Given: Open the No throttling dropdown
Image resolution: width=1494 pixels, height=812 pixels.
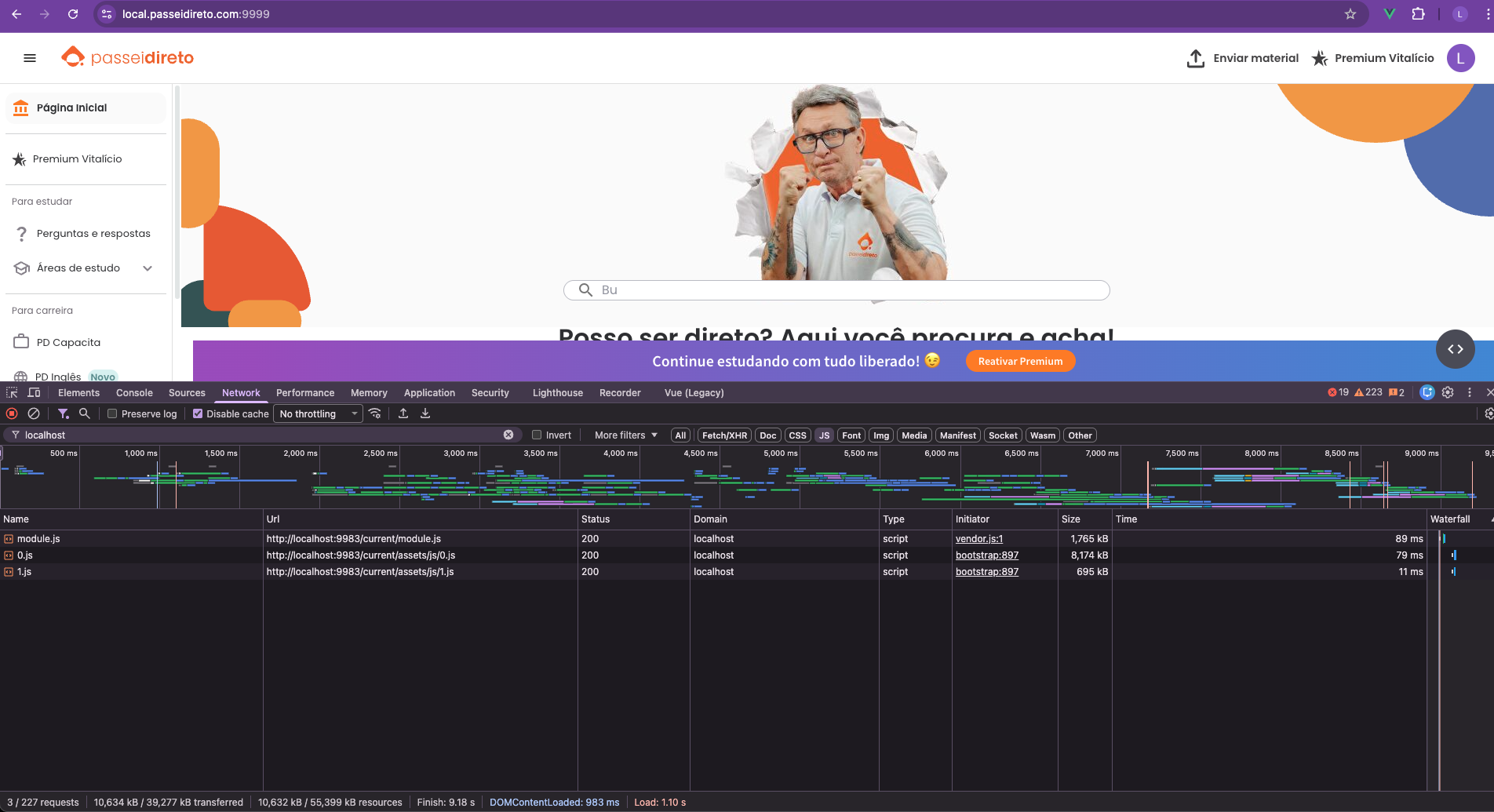Looking at the screenshot, I should pyautogui.click(x=318, y=413).
